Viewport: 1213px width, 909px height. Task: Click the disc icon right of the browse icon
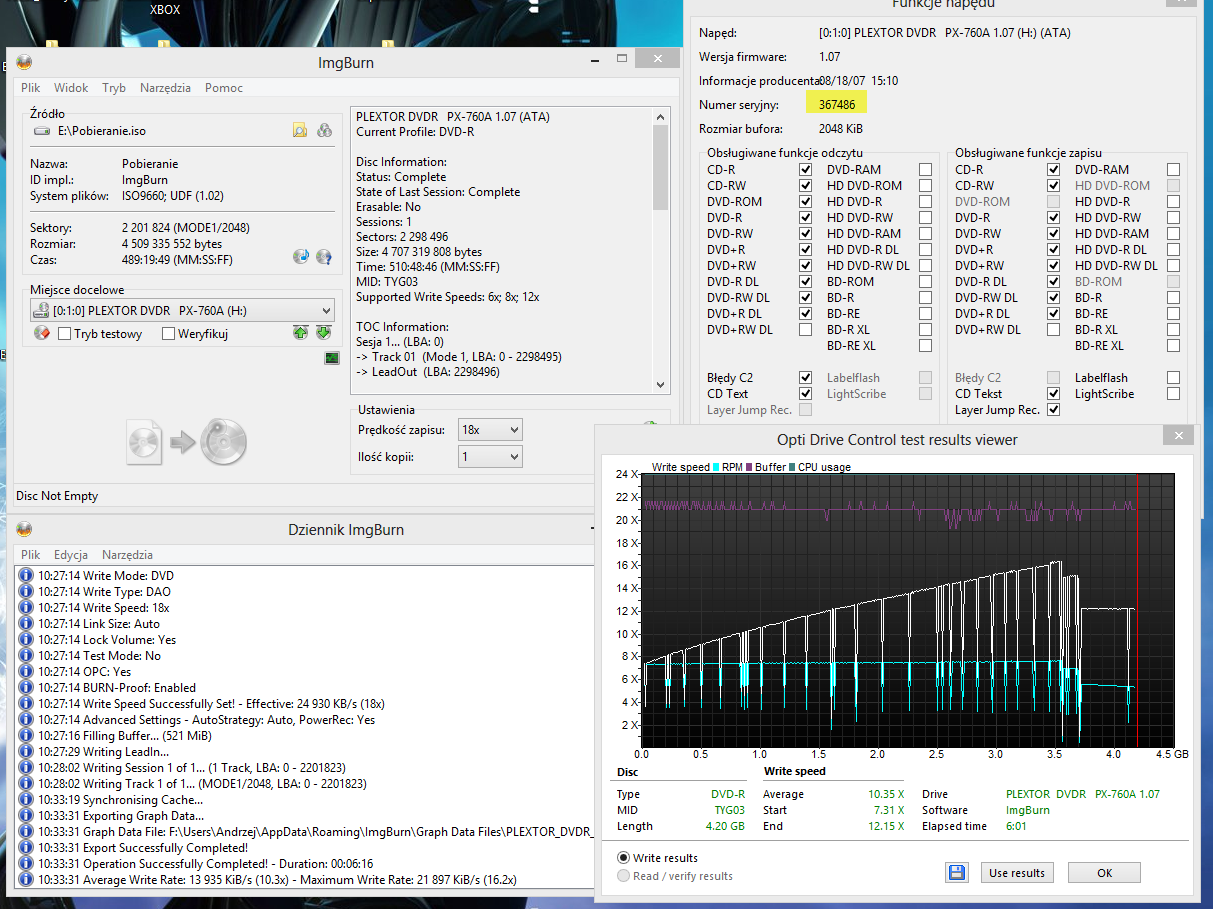pyautogui.click(x=324, y=130)
